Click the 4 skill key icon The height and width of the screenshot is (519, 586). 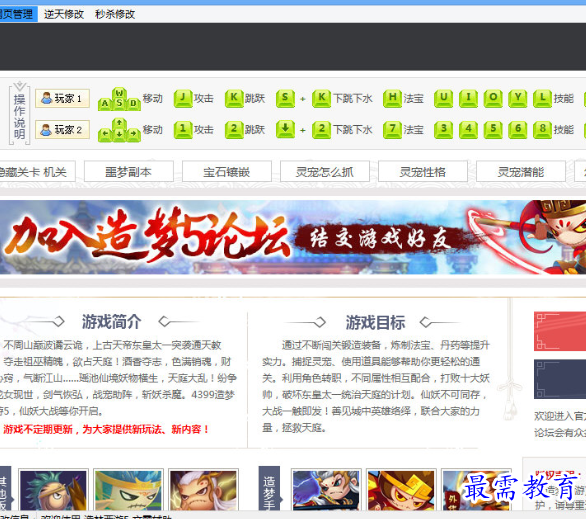click(468, 130)
